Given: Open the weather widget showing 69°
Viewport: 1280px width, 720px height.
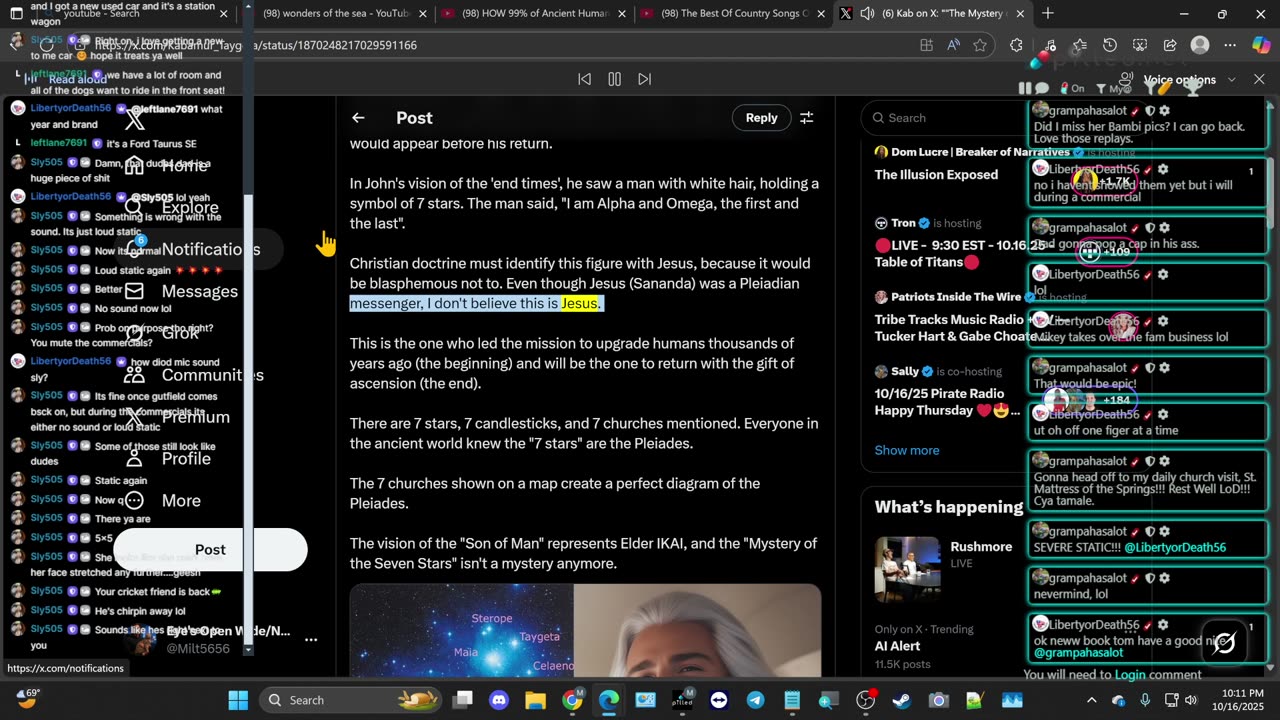Looking at the screenshot, I should pyautogui.click(x=27, y=697).
